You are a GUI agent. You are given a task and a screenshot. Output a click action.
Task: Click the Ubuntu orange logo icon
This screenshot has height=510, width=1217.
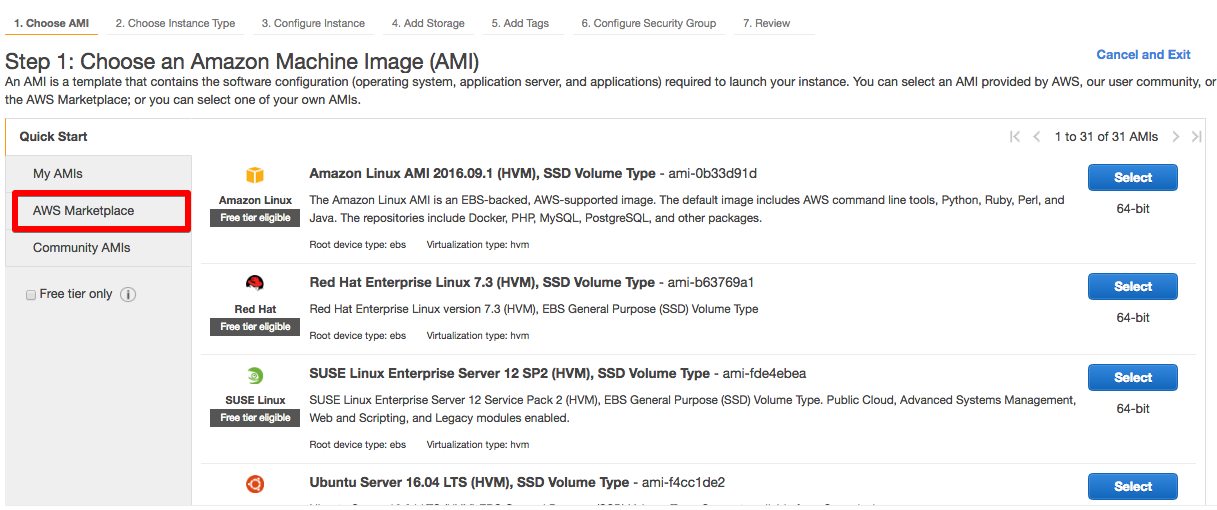pyautogui.click(x=255, y=484)
